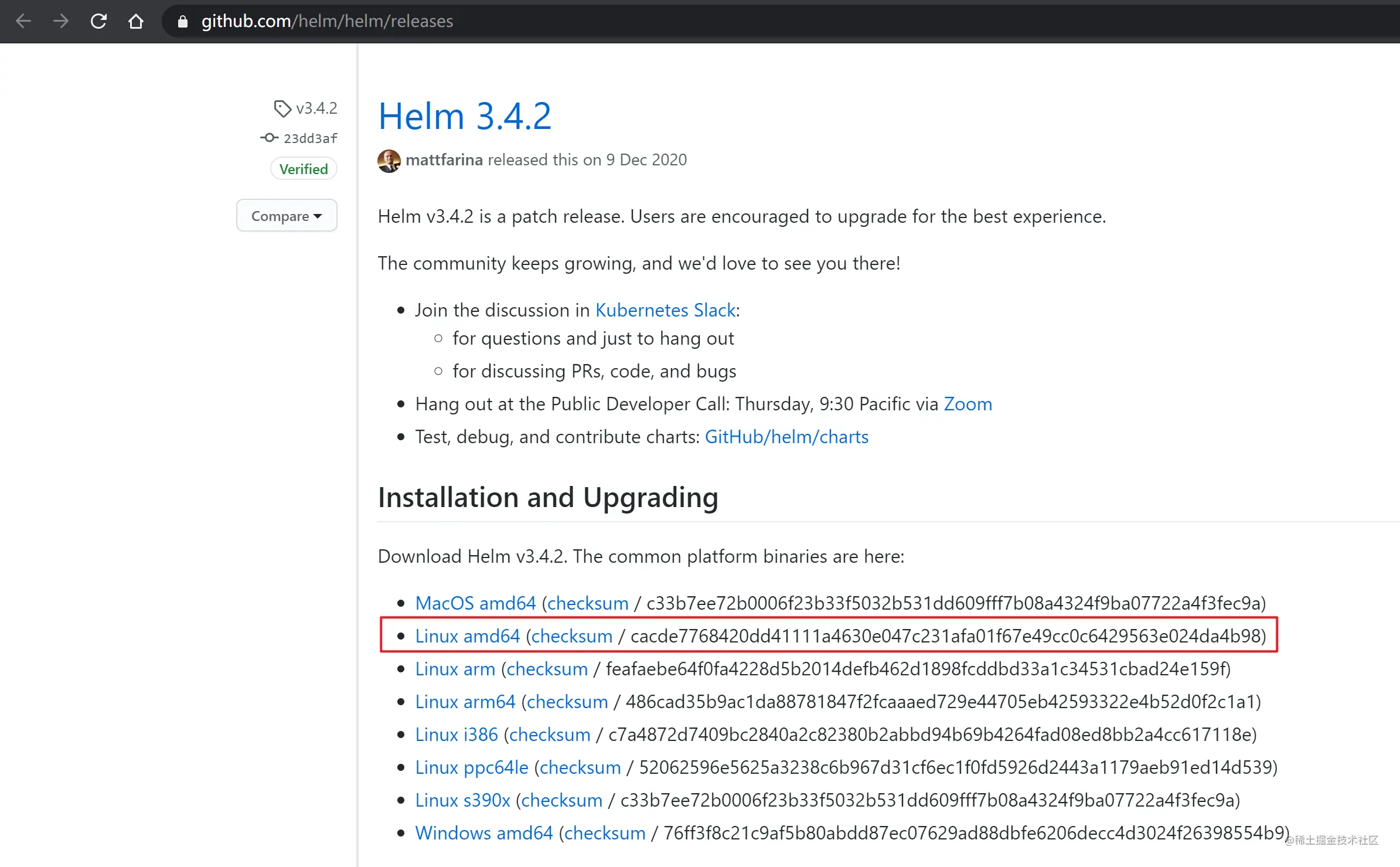Open the Kubernetes Slack link
The image size is (1400, 867).
pos(665,310)
